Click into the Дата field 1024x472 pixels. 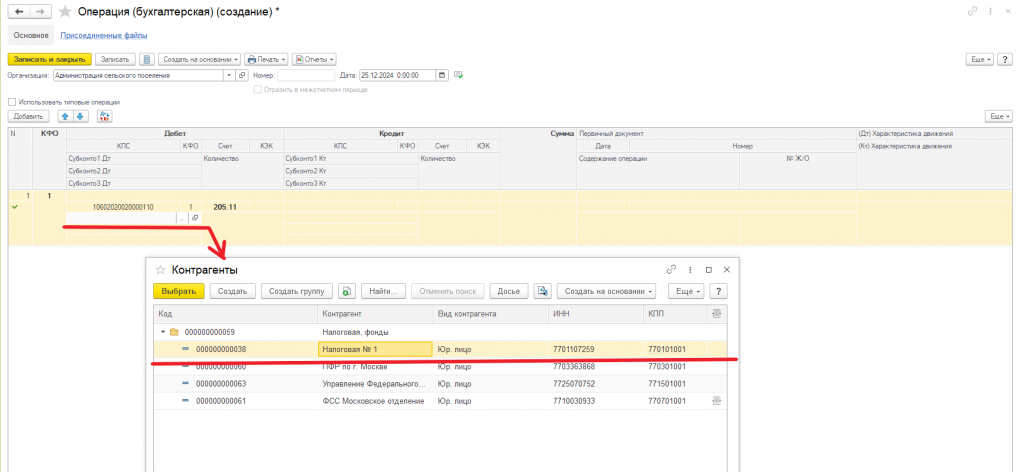[397, 75]
